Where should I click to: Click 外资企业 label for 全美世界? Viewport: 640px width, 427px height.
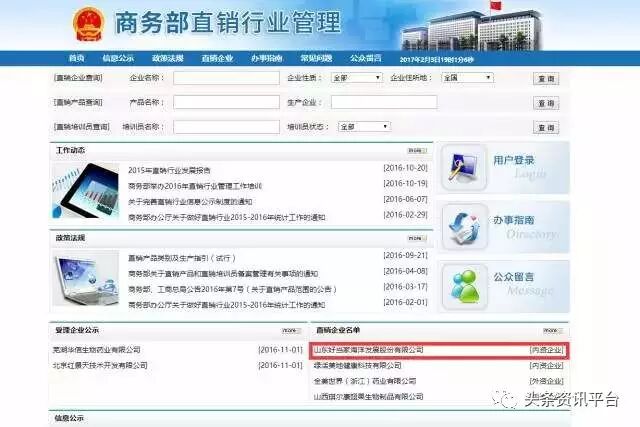[x=547, y=381]
